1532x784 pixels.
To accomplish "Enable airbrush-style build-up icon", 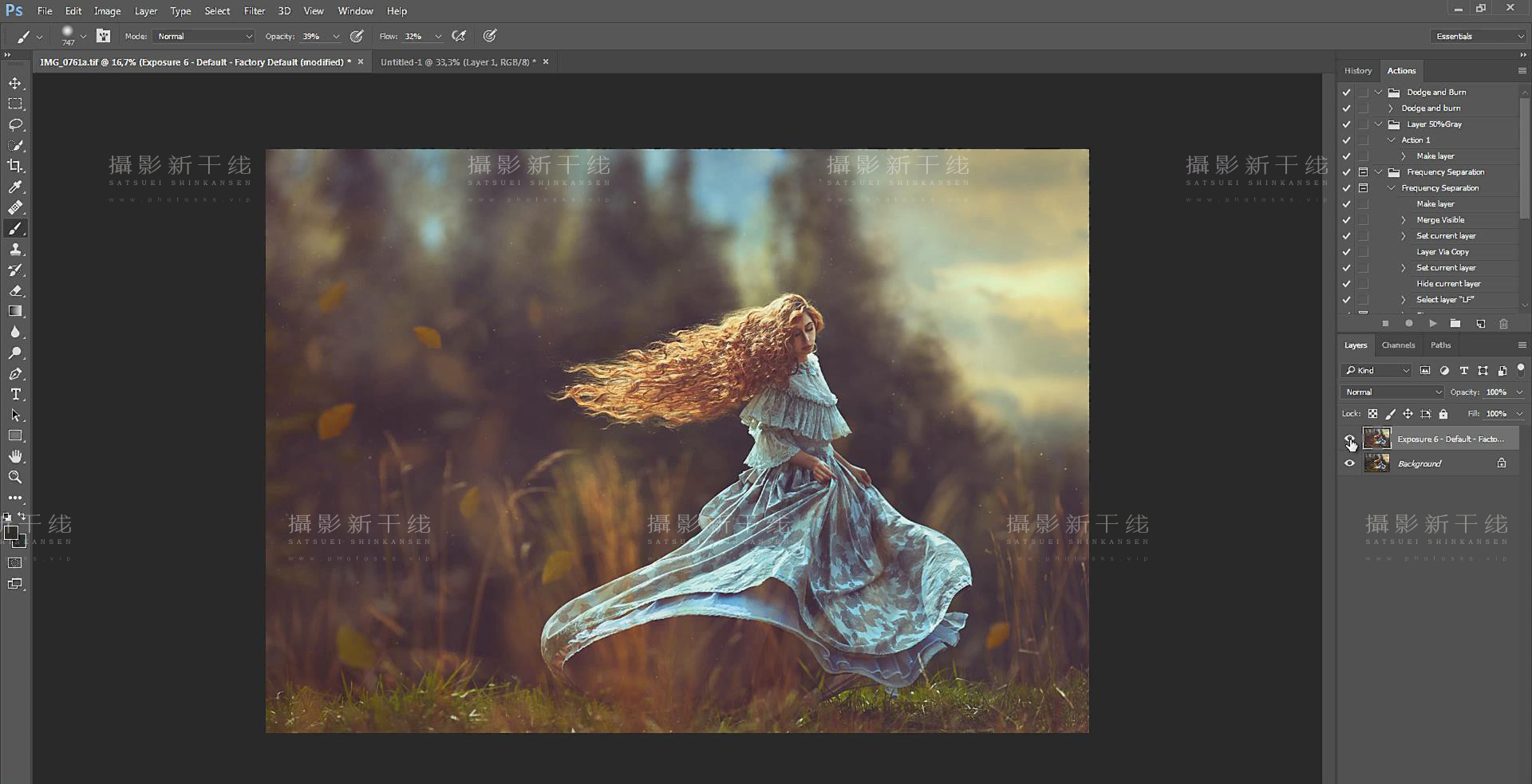I will coord(459,36).
